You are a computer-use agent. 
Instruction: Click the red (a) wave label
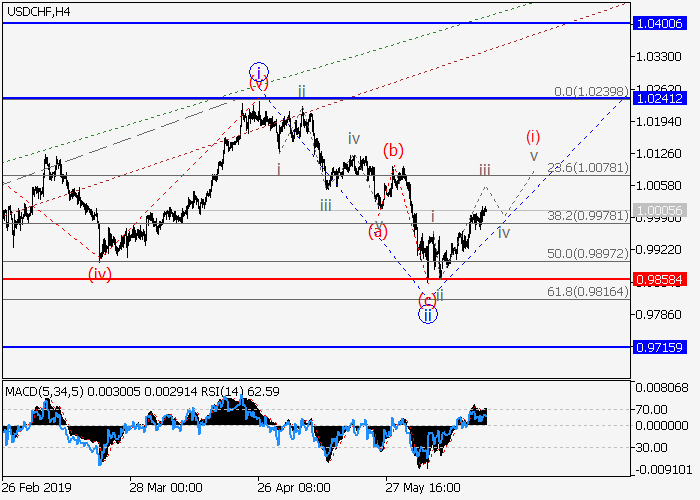point(378,231)
